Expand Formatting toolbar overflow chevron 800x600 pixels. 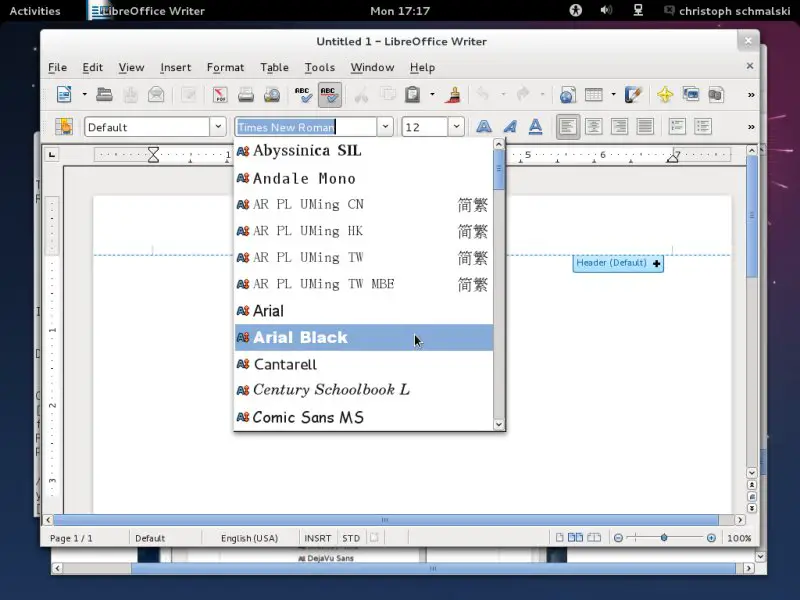[x=751, y=127]
